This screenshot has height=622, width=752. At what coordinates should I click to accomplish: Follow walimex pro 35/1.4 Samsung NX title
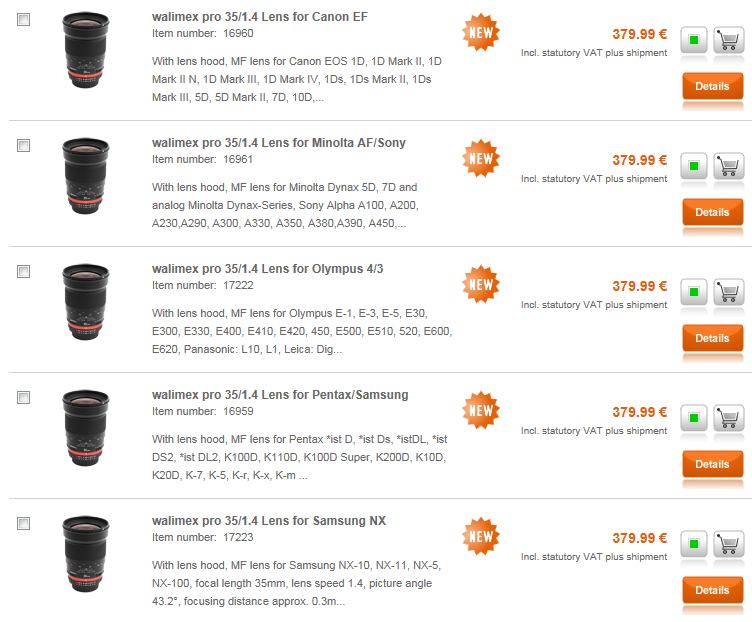[x=269, y=521]
